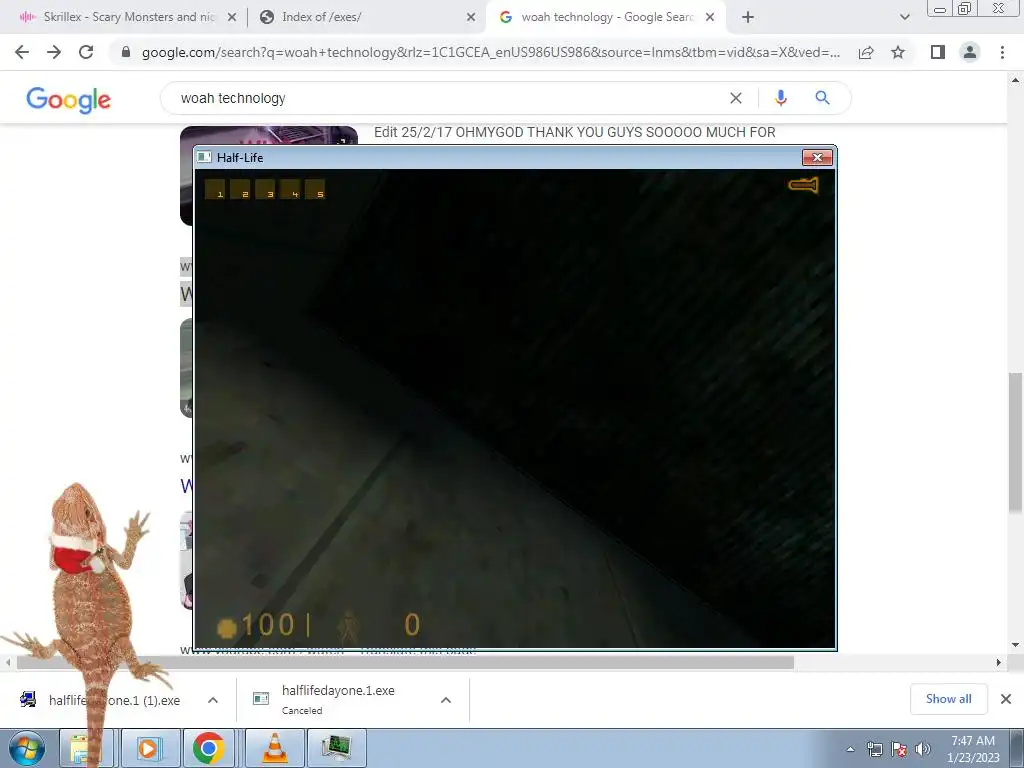This screenshot has height=768, width=1024.
Task: Open the volume control in the tray
Action: point(923,749)
